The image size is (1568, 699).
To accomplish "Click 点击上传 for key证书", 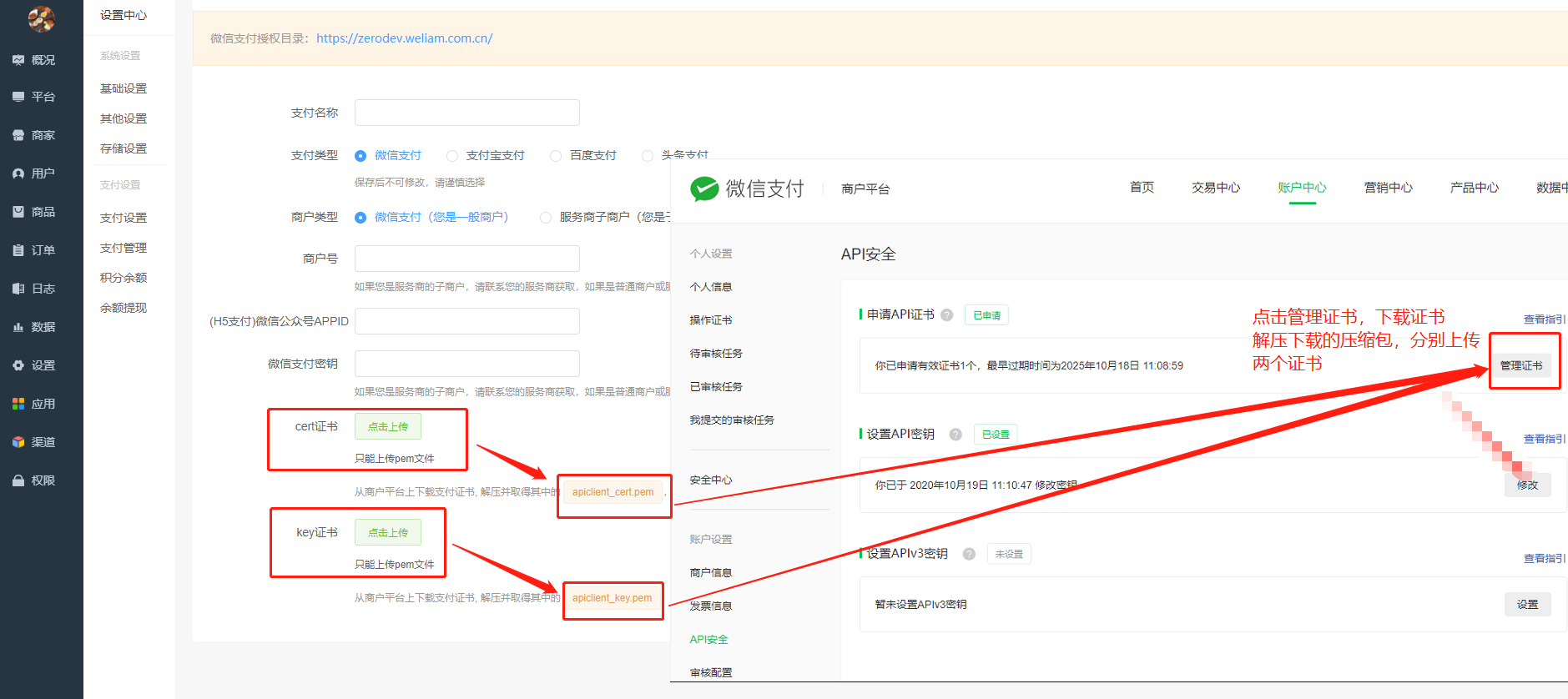I will pyautogui.click(x=388, y=532).
